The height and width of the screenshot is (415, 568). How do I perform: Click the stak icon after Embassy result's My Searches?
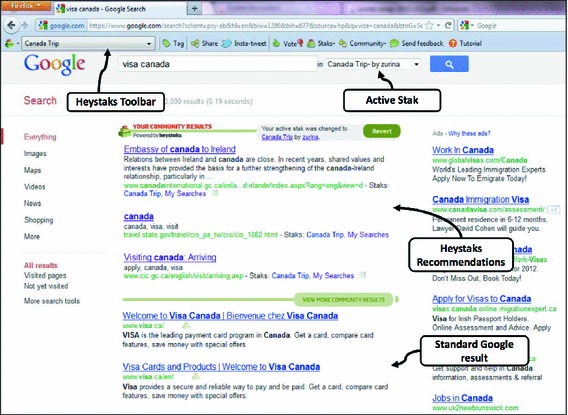click(215, 193)
